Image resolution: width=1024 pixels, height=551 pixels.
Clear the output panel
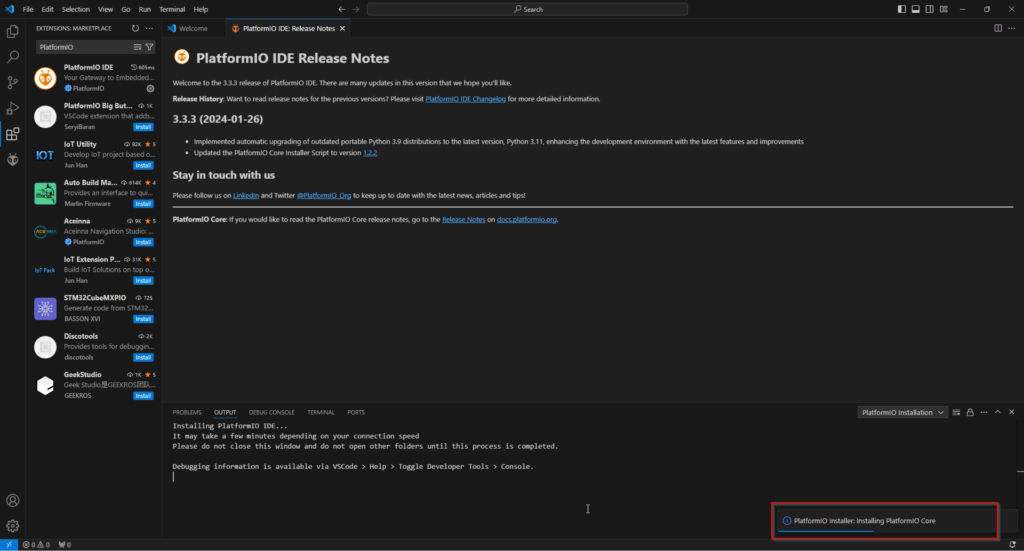[x=956, y=413]
